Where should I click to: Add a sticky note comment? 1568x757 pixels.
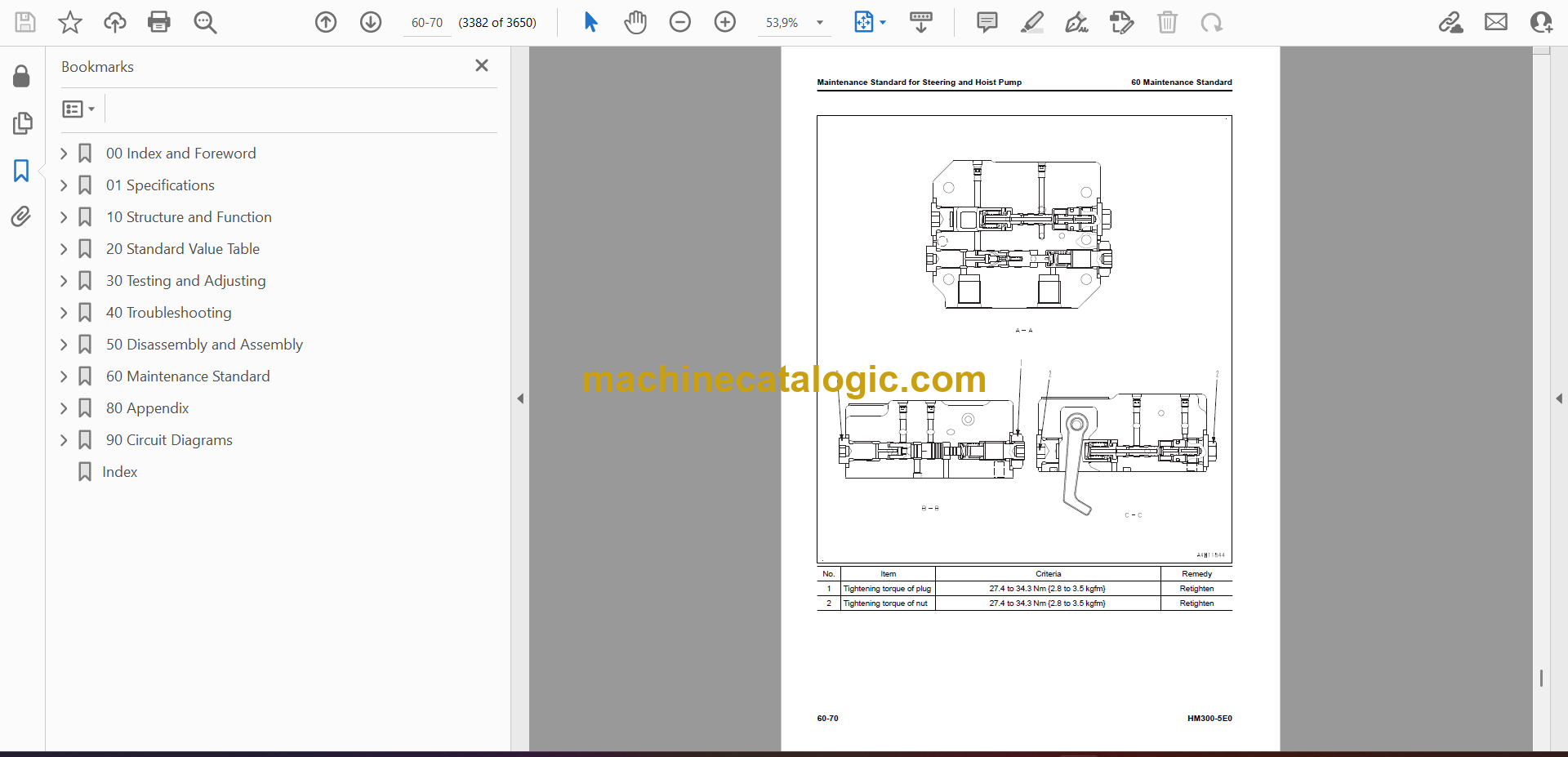(987, 22)
